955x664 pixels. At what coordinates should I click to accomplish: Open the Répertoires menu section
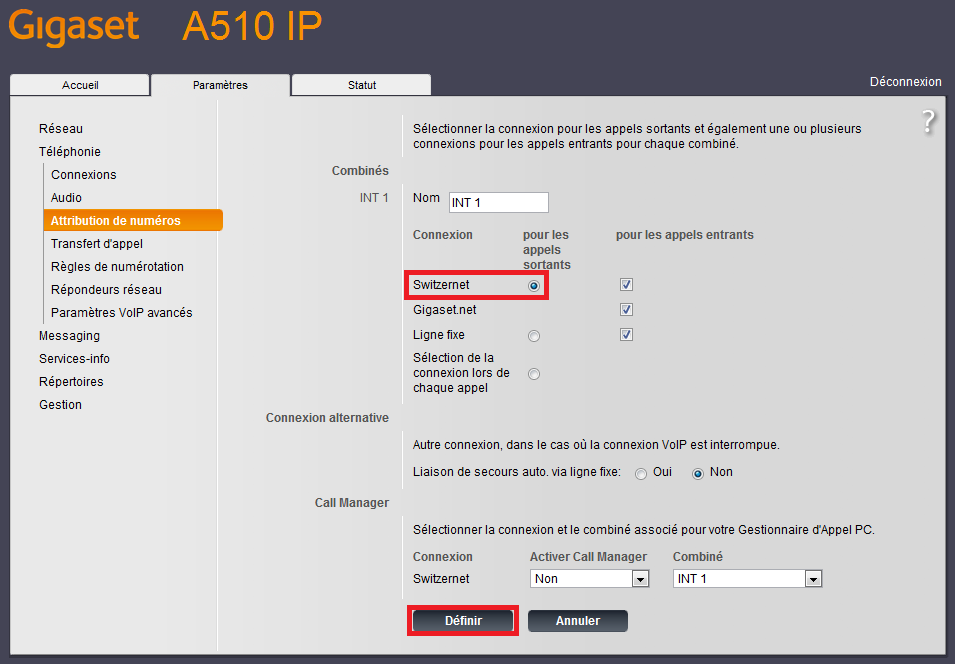(x=71, y=382)
